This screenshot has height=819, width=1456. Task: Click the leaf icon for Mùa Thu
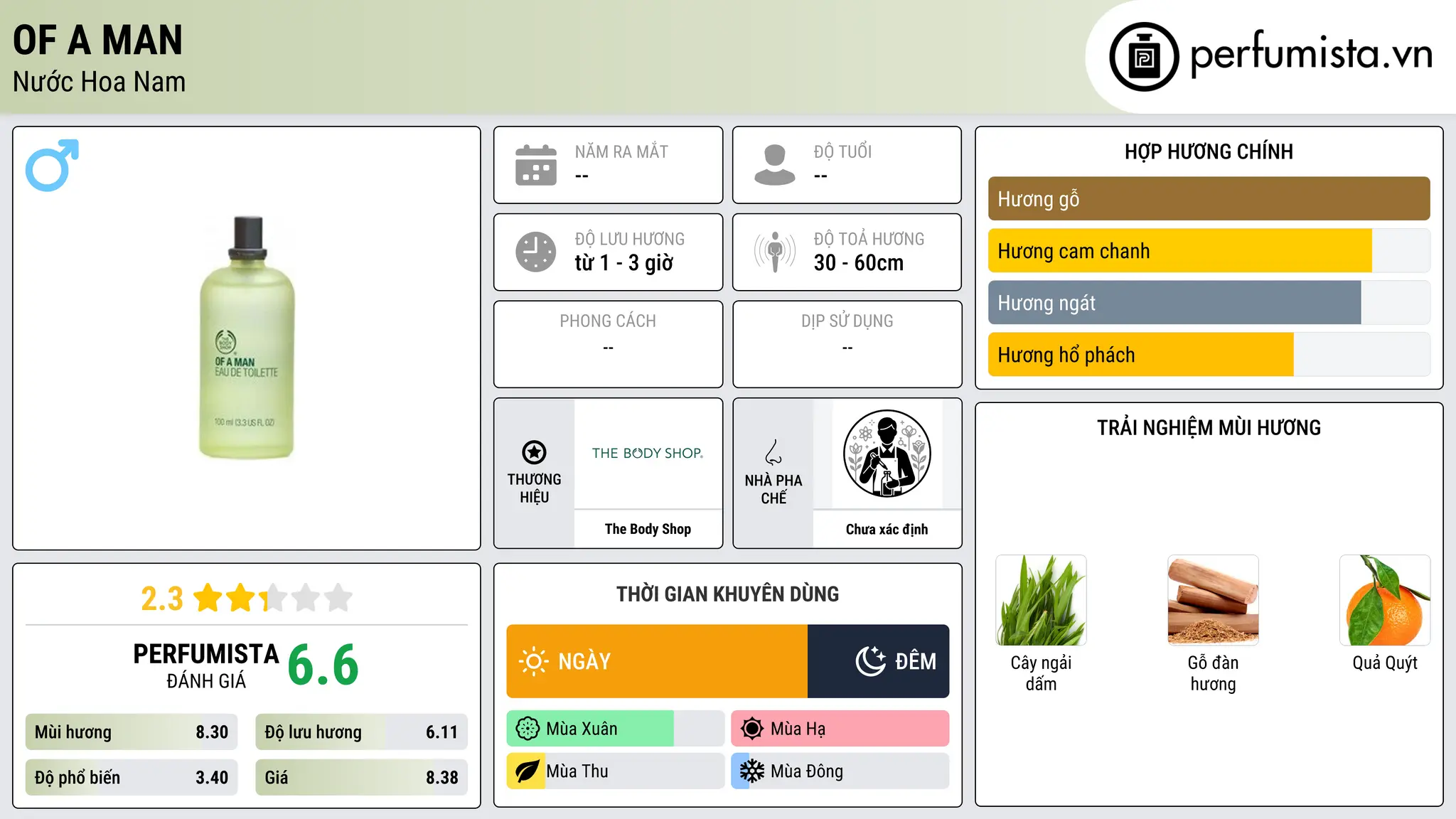[528, 771]
